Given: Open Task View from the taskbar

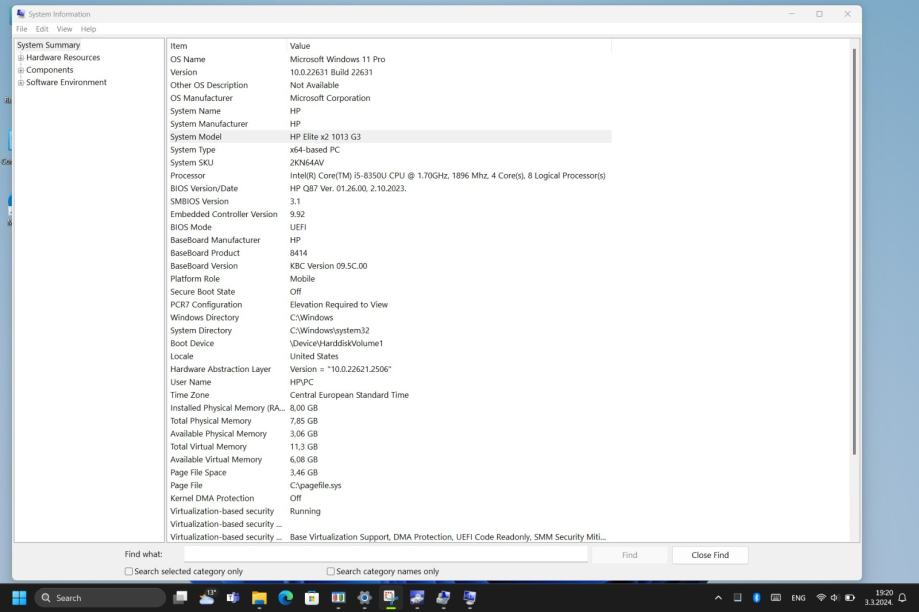Looking at the screenshot, I should tap(181, 598).
